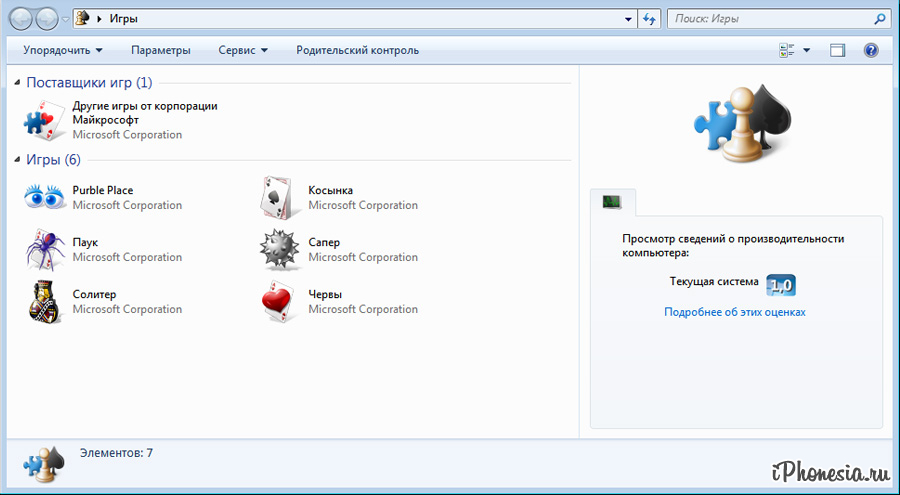Select the Паук title text
This screenshot has width=900, height=495.
tap(86, 242)
